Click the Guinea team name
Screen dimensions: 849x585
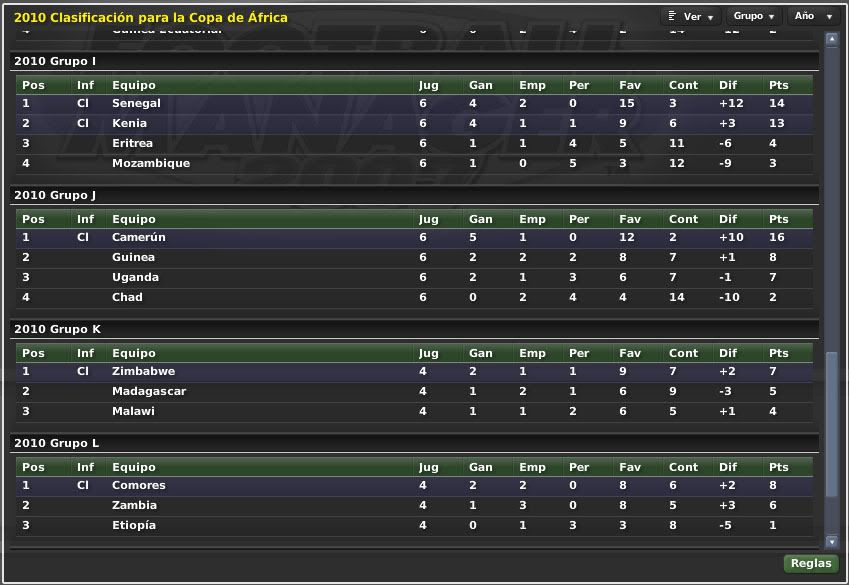(x=135, y=257)
